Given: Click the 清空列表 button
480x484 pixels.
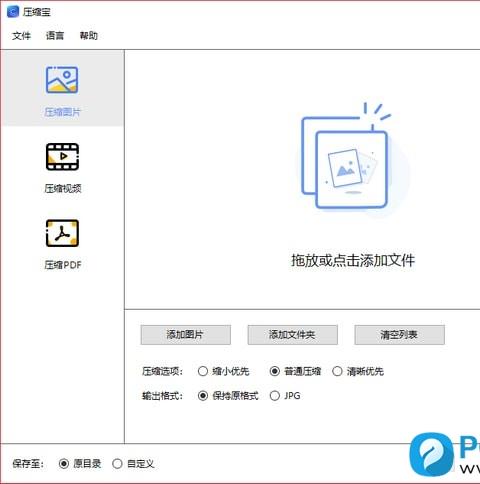Looking at the screenshot, I should (x=399, y=335).
